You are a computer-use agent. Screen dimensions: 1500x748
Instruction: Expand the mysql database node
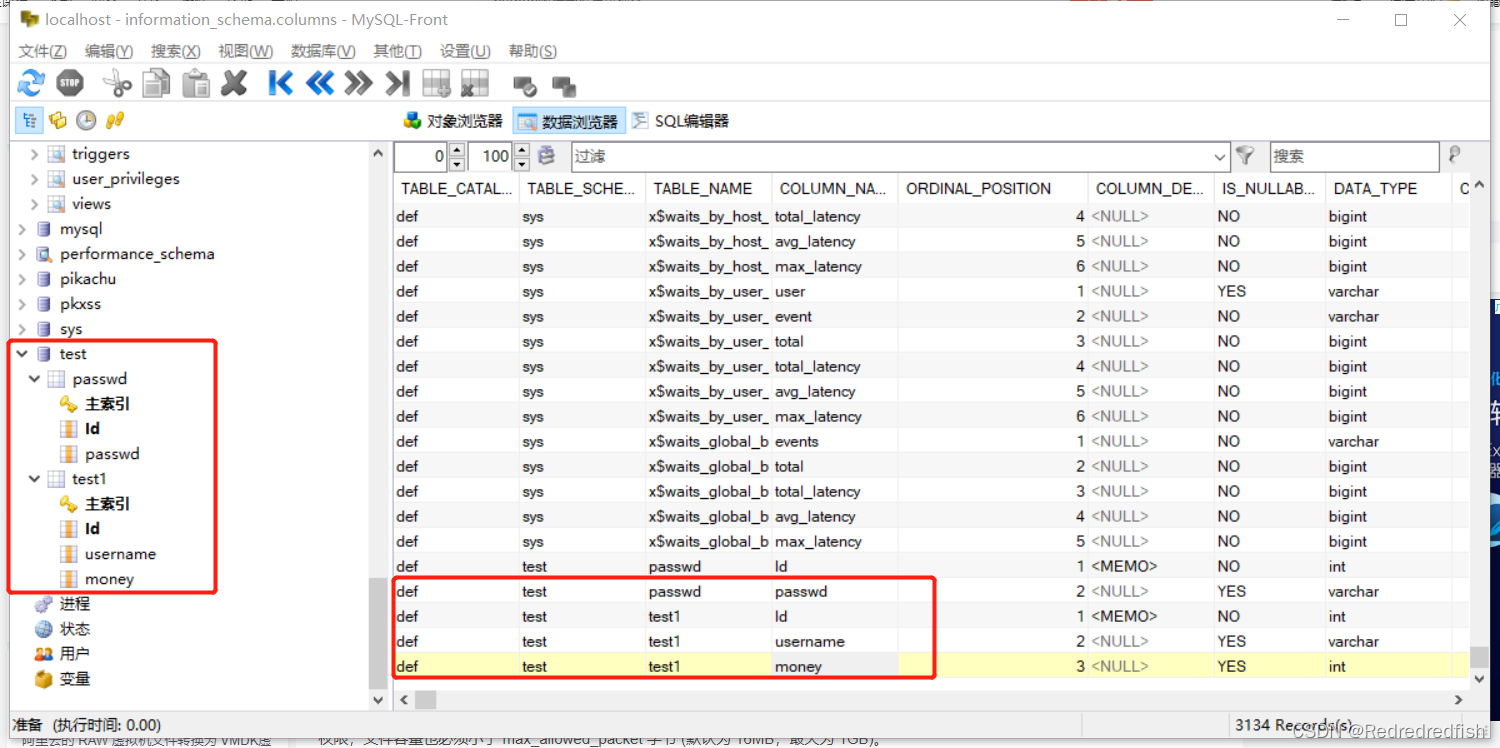[22, 229]
